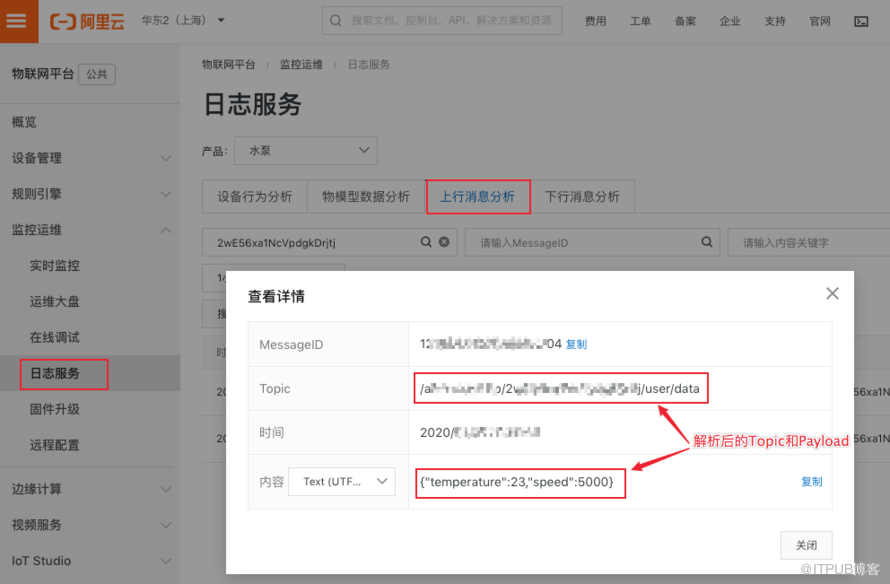
Task: Clear the device name field text
Action: click(444, 242)
